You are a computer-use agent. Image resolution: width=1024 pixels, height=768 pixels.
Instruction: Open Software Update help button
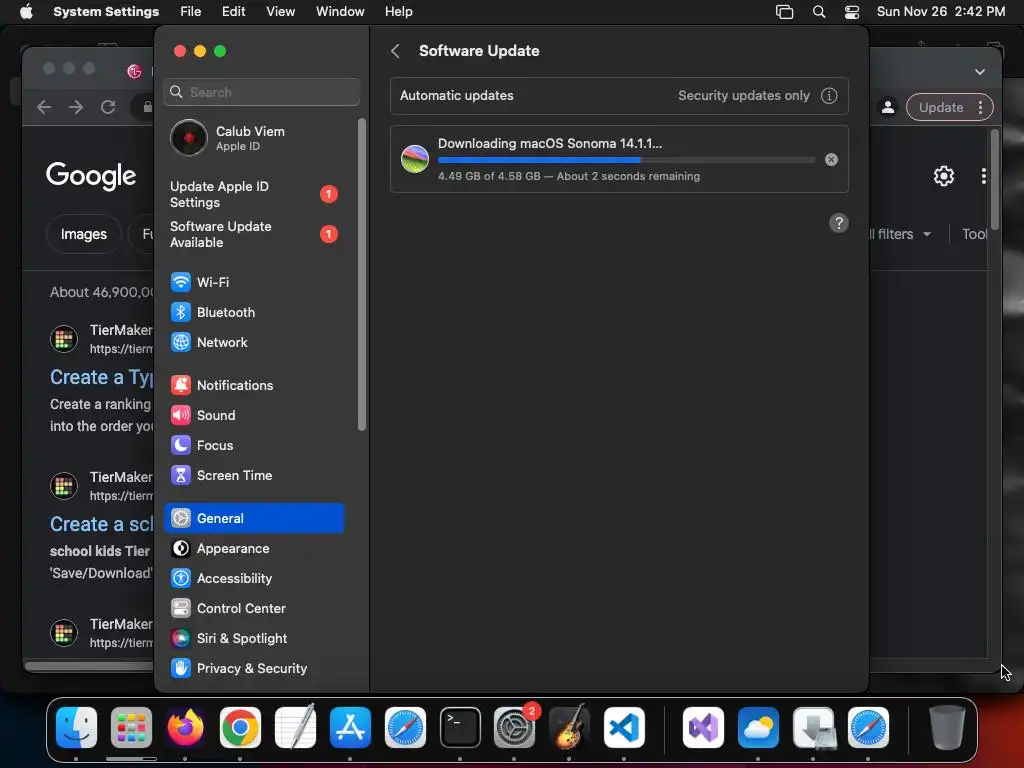[x=839, y=223]
